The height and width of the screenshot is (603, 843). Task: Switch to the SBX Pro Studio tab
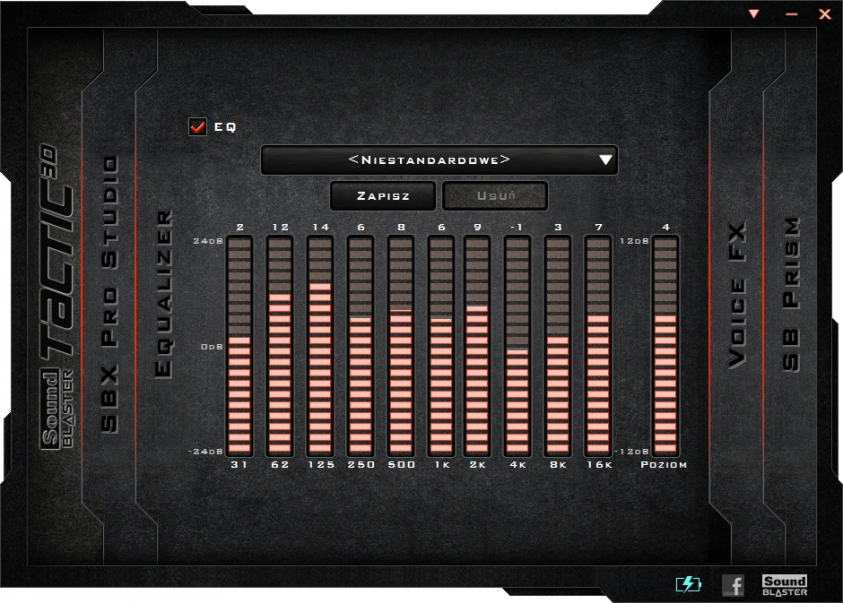point(110,295)
